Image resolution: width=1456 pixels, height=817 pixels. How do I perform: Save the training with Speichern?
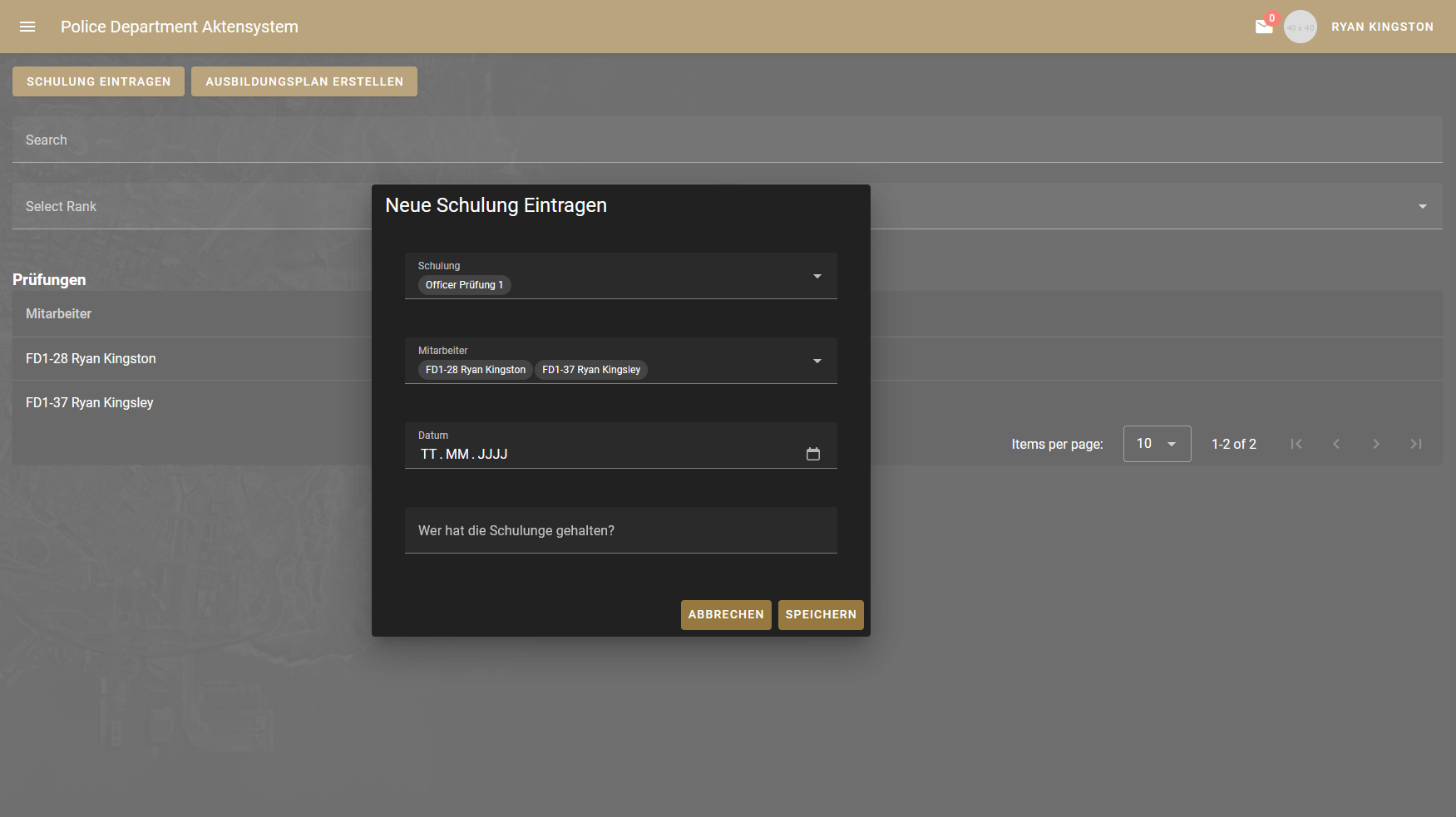tap(821, 615)
